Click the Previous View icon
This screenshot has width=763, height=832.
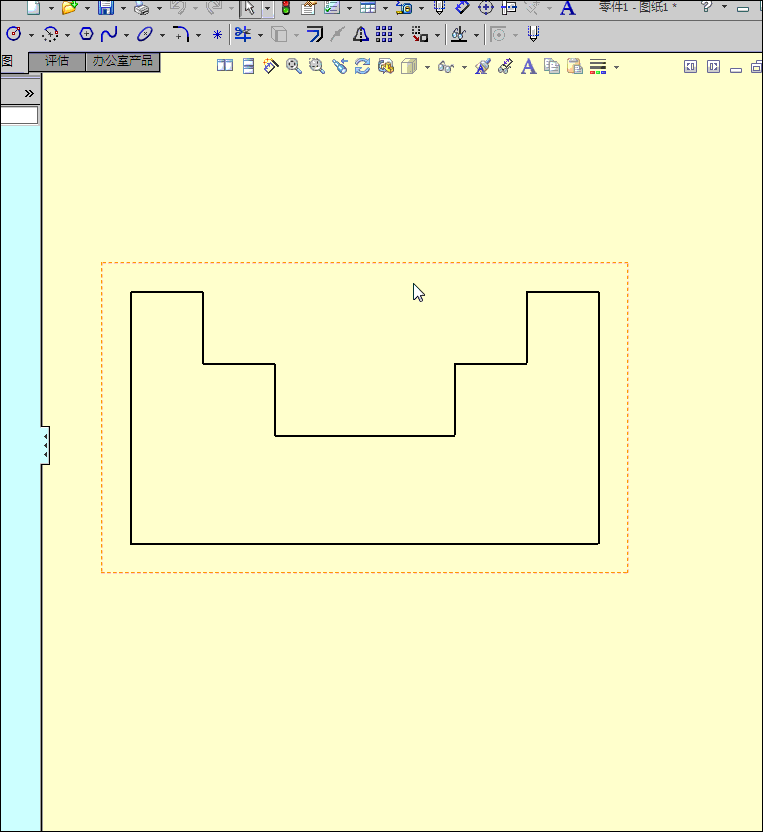click(340, 66)
